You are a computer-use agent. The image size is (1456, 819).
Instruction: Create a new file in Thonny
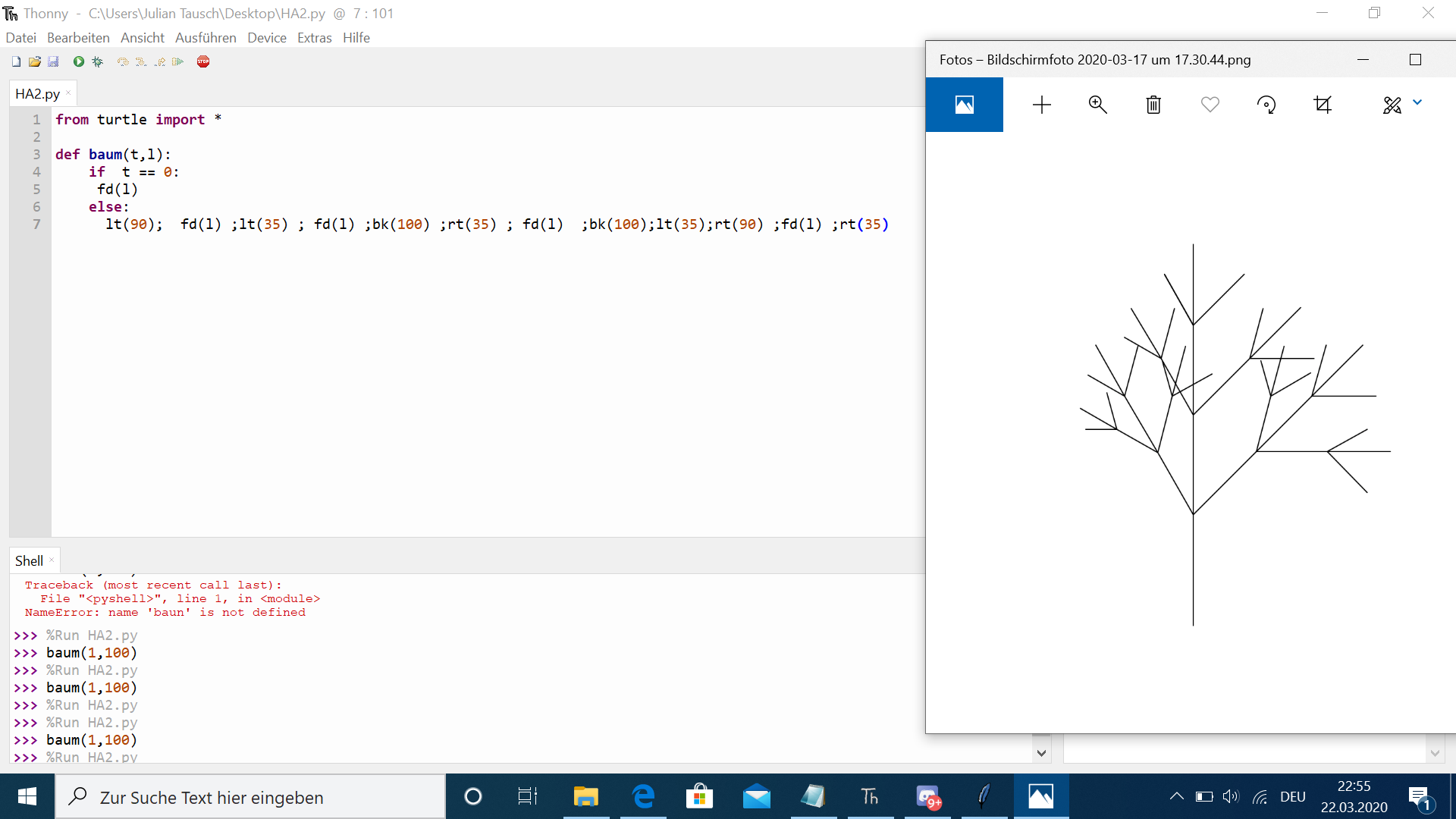[x=15, y=61]
